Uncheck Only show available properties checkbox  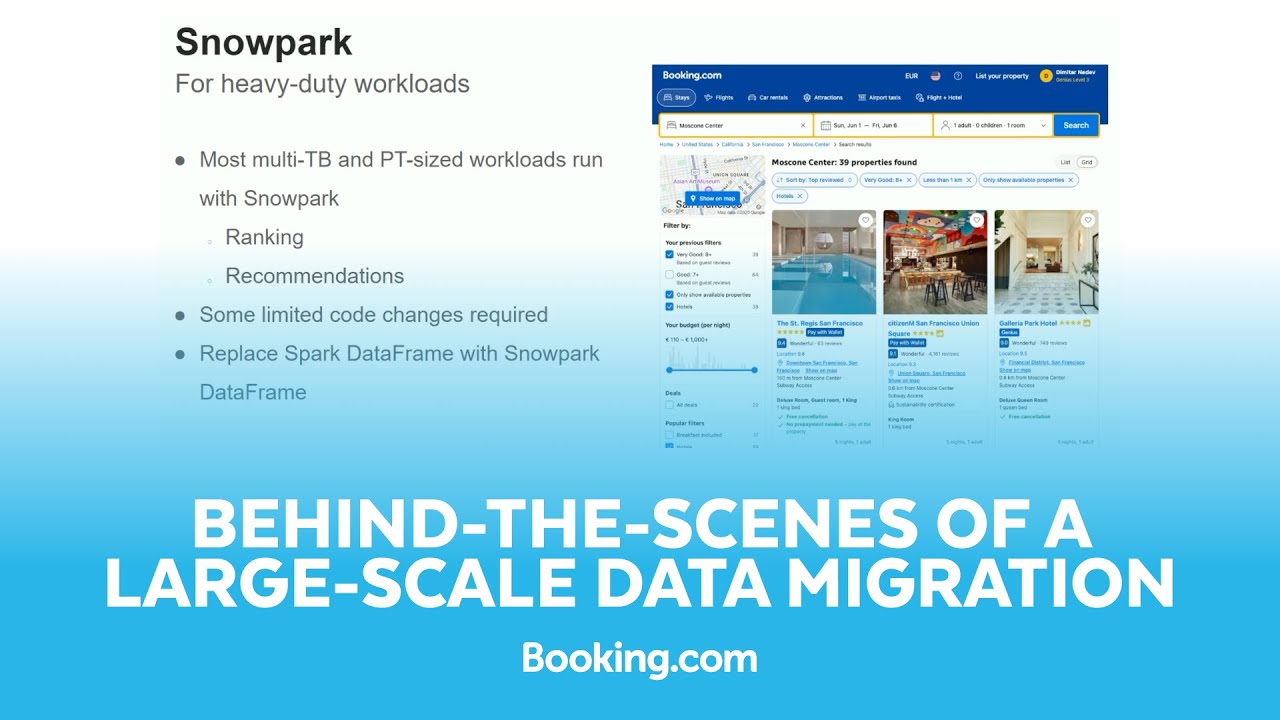(669, 294)
